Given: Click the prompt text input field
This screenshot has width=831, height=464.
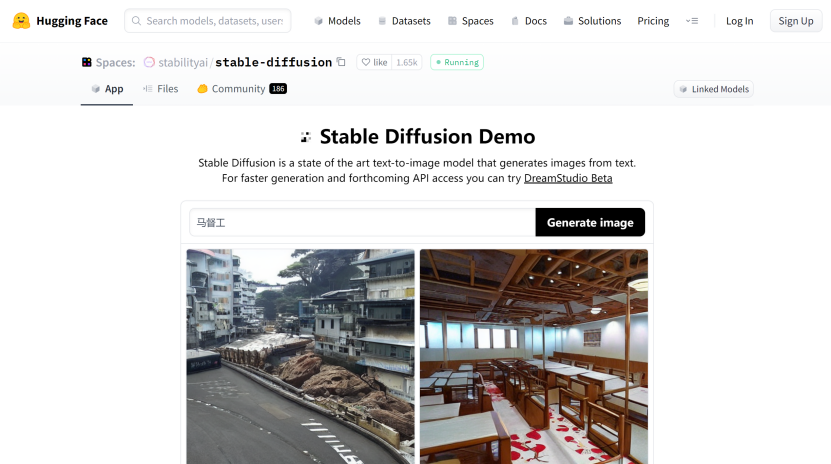Looking at the screenshot, I should tap(363, 222).
